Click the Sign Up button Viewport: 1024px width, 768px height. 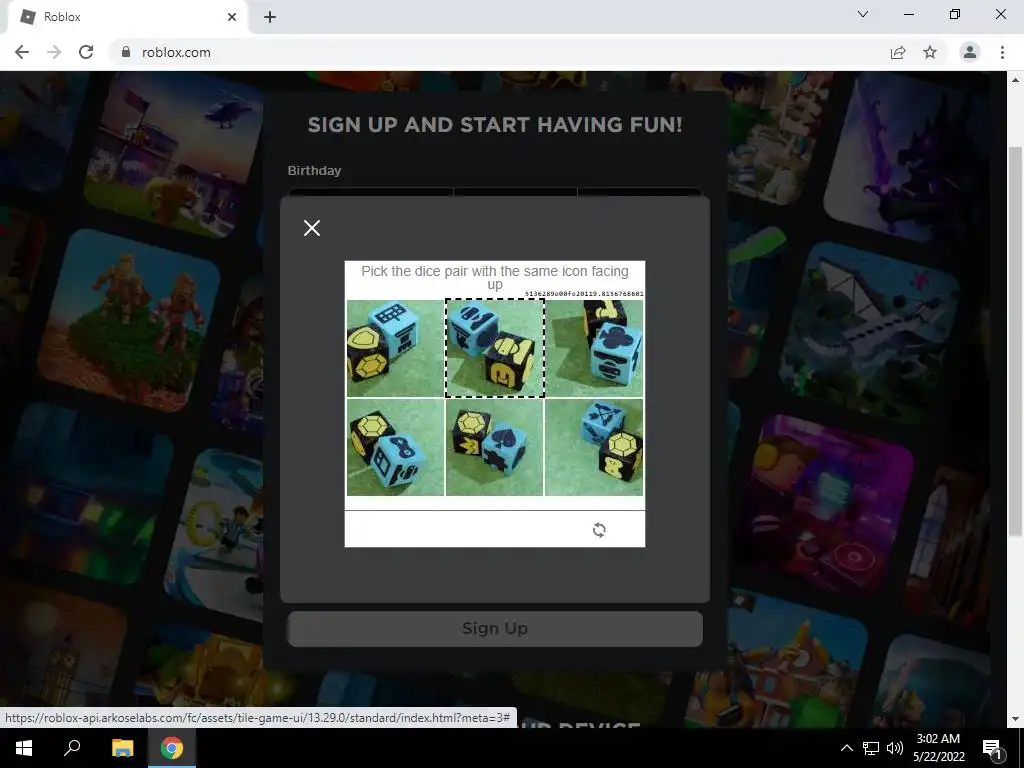pos(495,628)
